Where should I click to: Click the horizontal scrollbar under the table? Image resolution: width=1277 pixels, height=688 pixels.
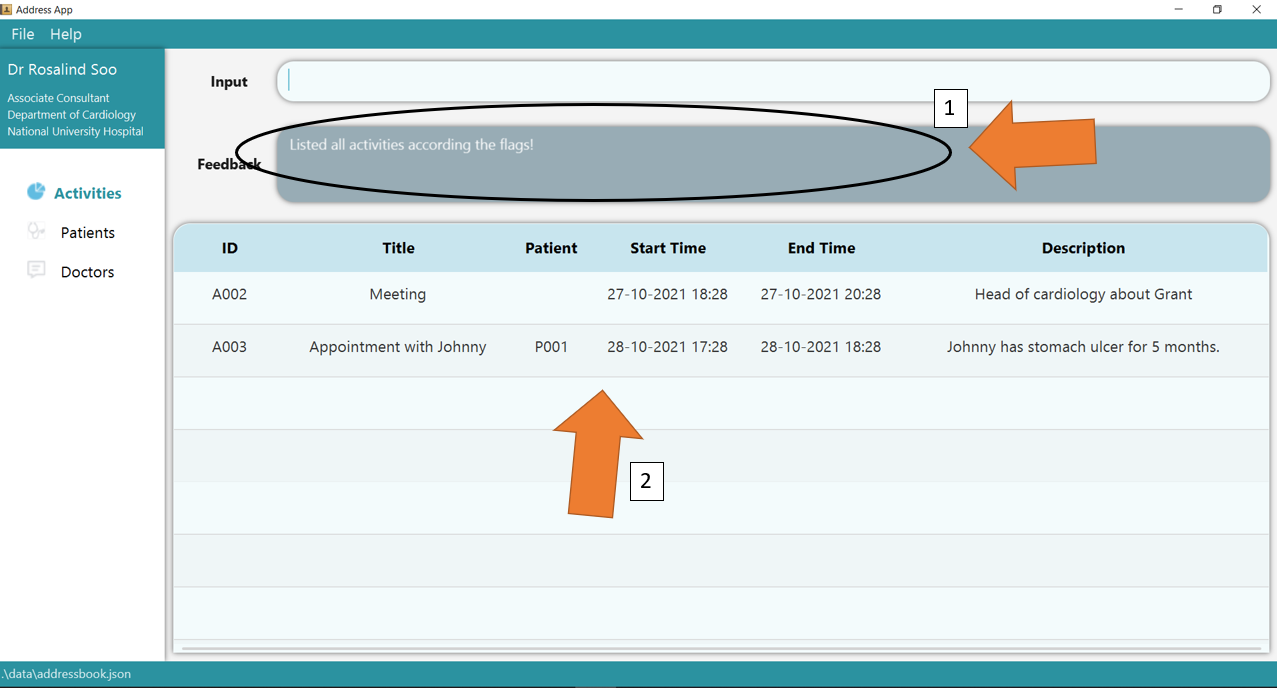[720, 649]
